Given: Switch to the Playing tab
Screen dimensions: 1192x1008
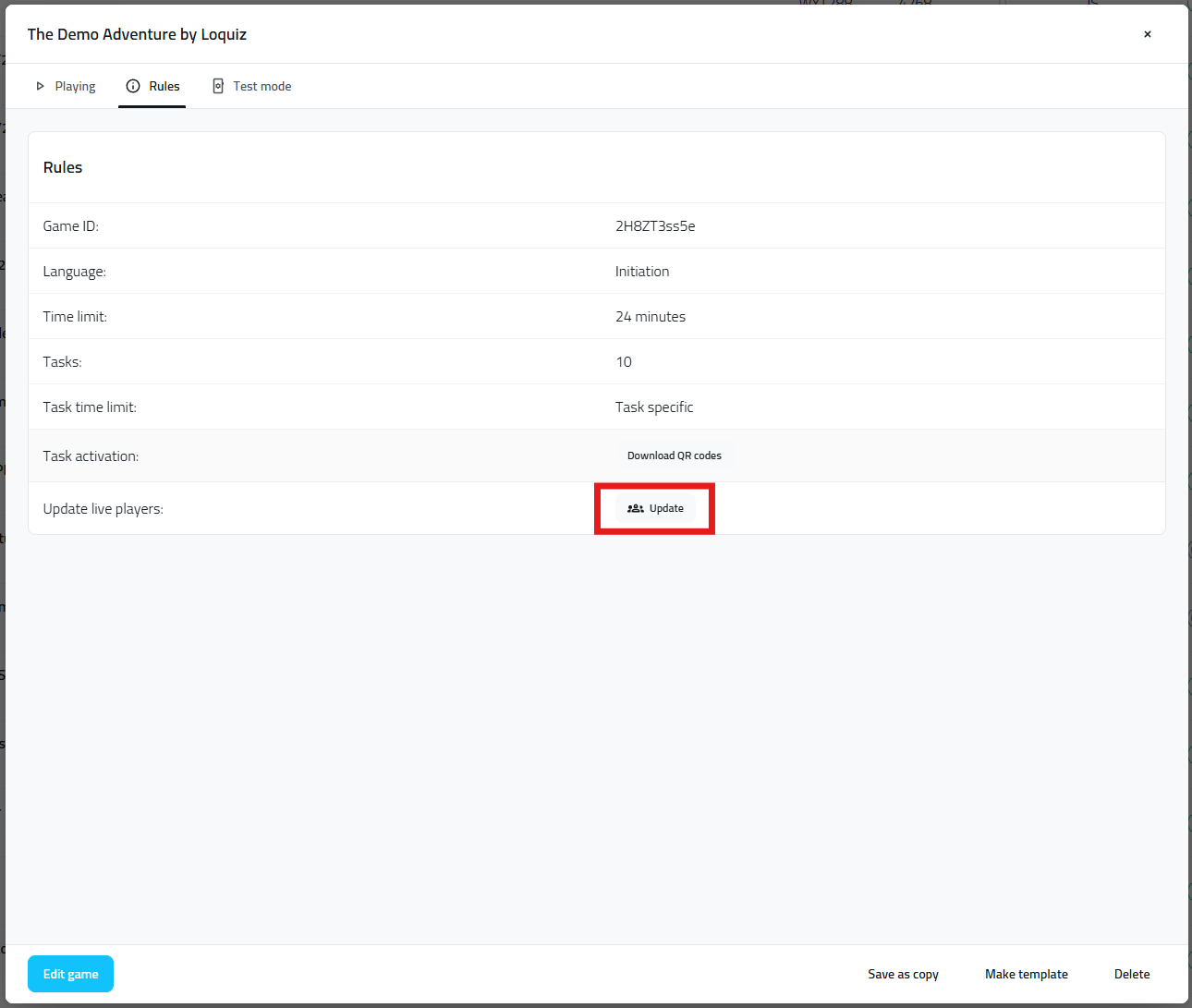Looking at the screenshot, I should click(75, 86).
